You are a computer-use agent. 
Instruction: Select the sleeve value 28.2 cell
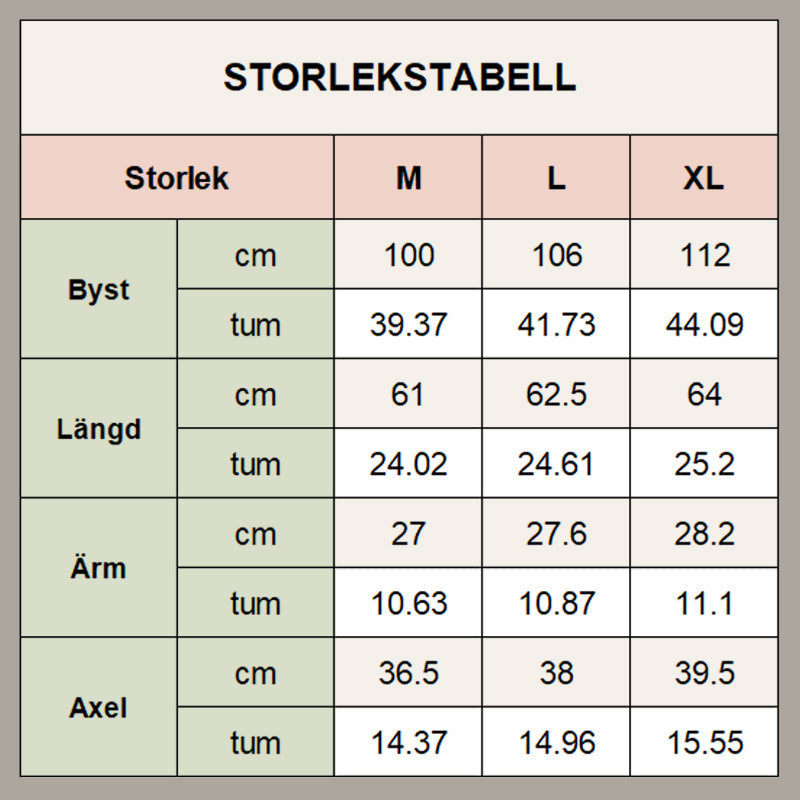pyautogui.click(x=704, y=534)
